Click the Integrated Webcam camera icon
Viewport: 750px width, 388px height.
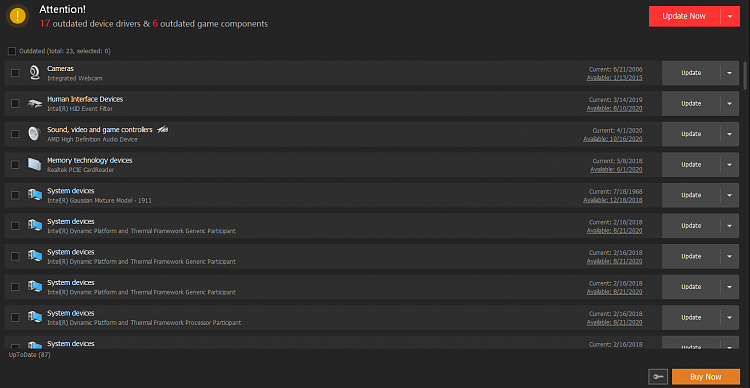[x=34, y=73]
